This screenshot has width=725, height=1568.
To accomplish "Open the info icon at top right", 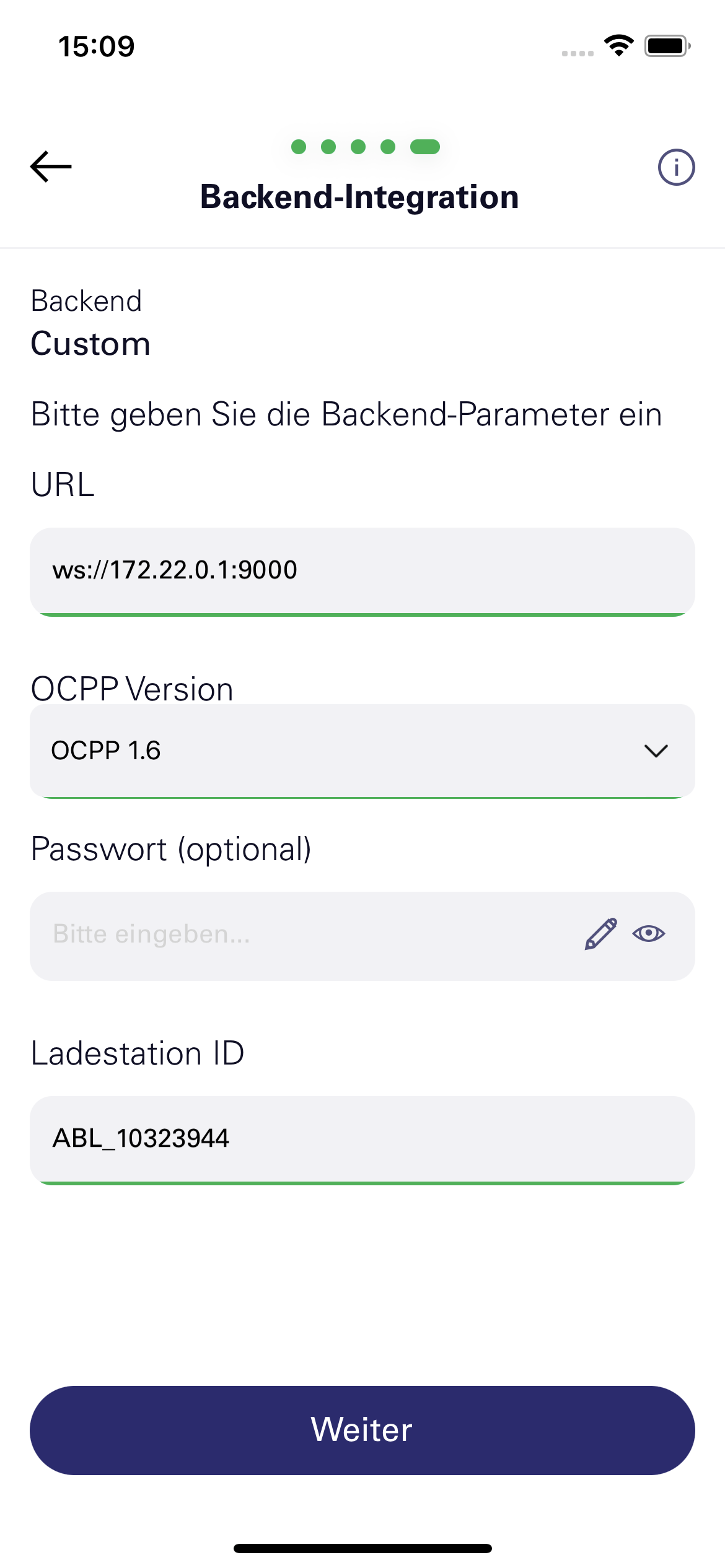I will pyautogui.click(x=676, y=167).
